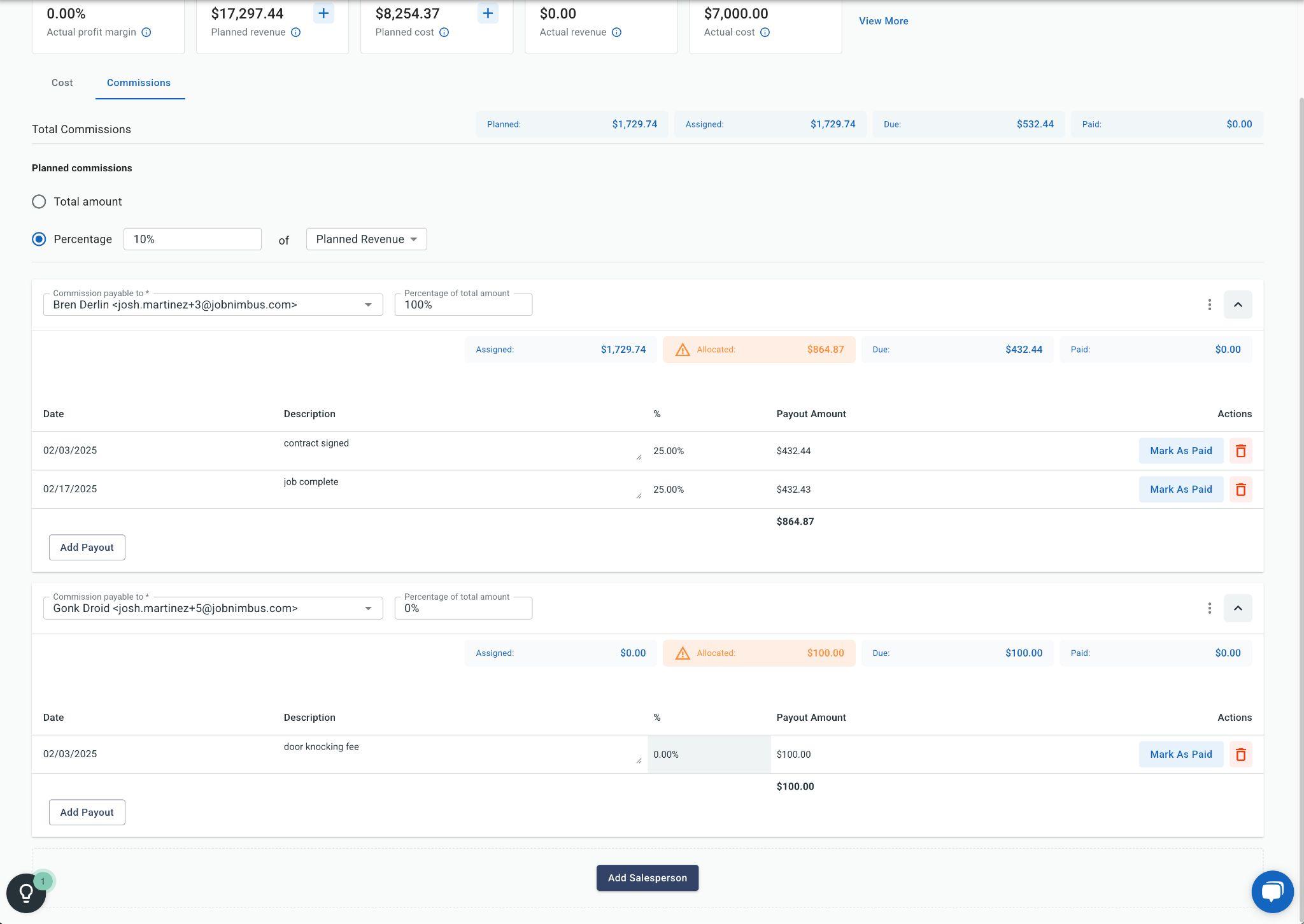Open the Planned Revenue dropdown
The image size is (1304, 924).
(366, 239)
